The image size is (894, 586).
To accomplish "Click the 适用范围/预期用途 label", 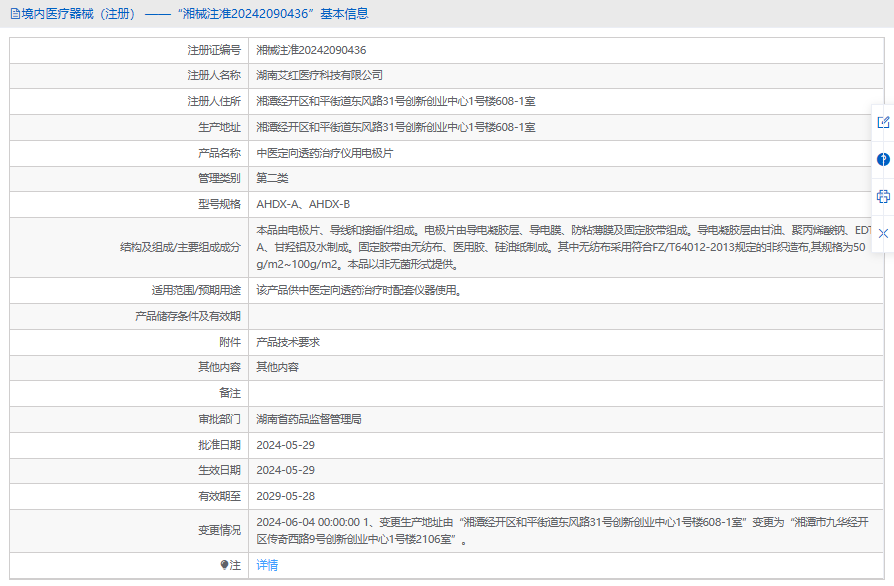I will (196, 290).
